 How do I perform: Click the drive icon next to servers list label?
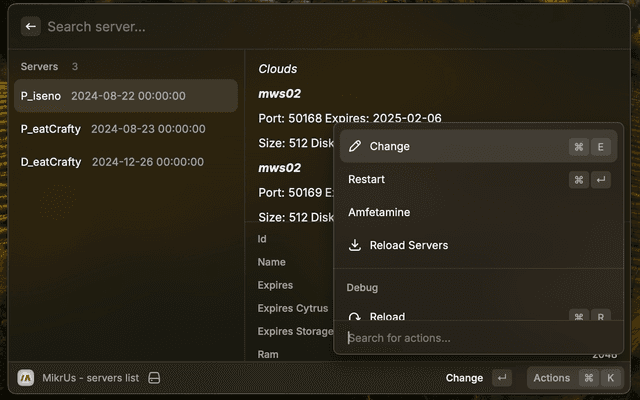154,378
